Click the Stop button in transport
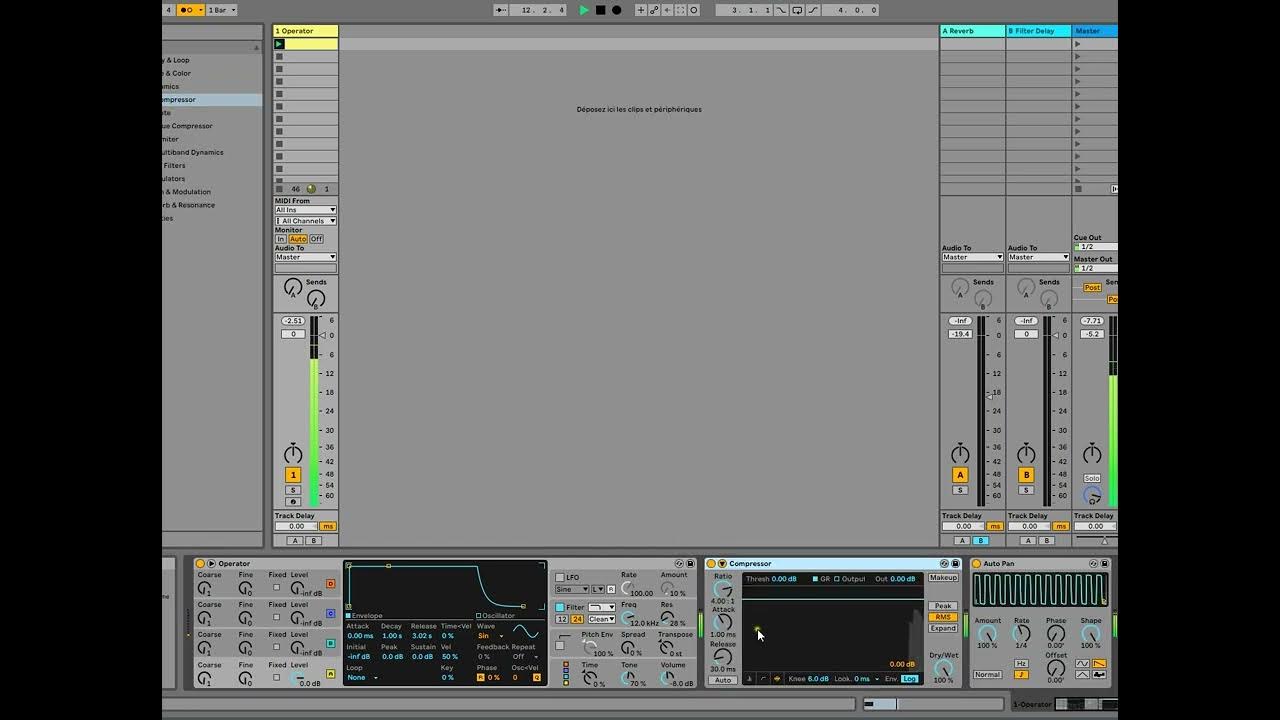The height and width of the screenshot is (720, 1280). tap(600, 10)
